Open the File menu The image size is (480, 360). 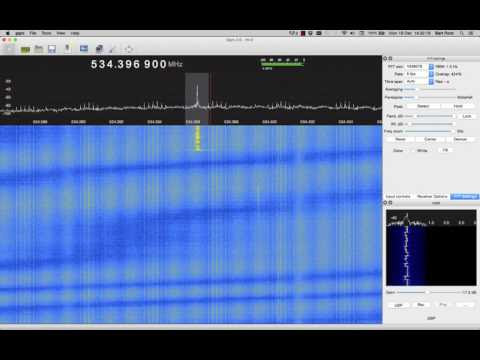tap(33, 33)
